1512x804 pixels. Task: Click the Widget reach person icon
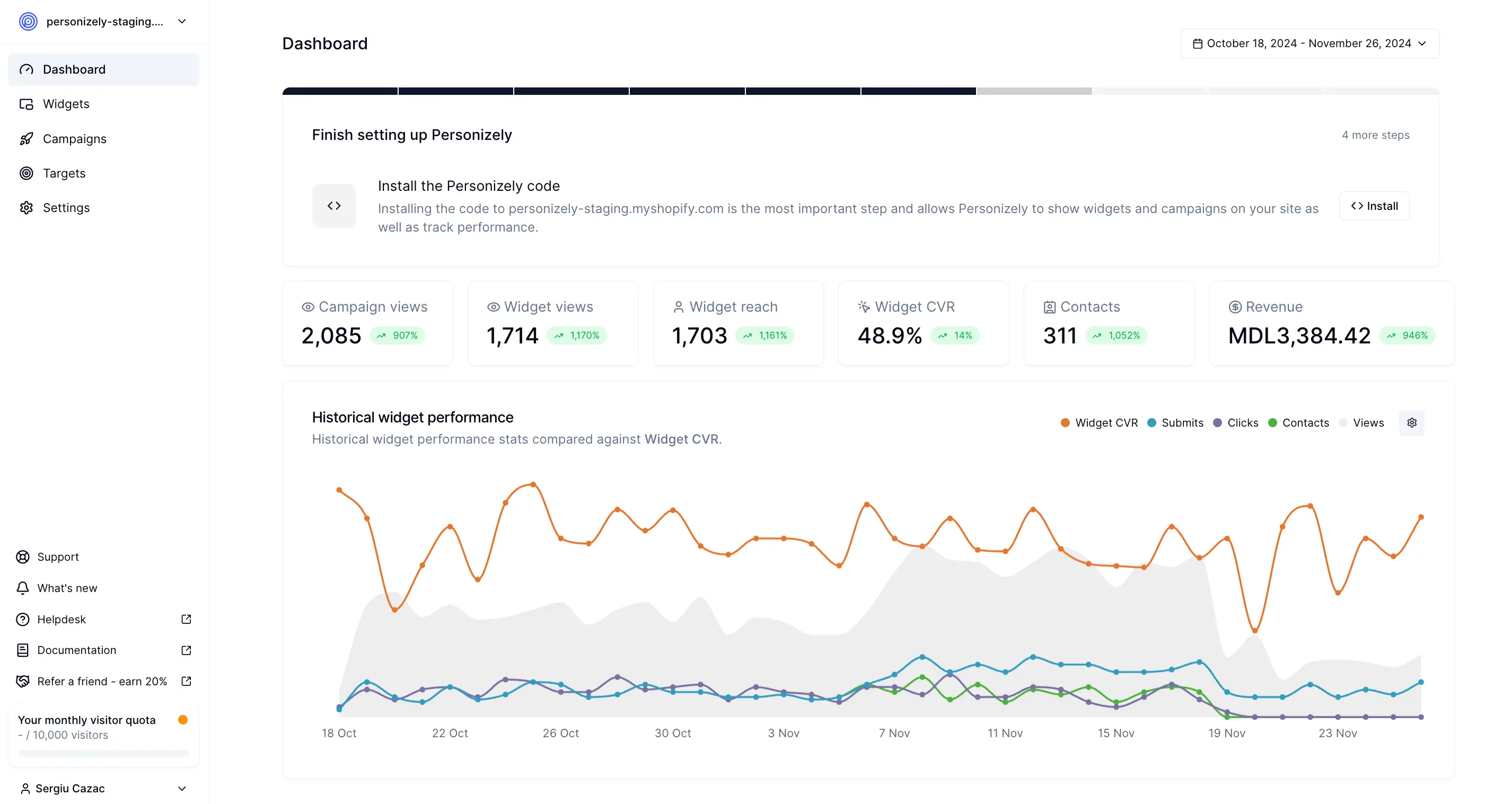(679, 307)
